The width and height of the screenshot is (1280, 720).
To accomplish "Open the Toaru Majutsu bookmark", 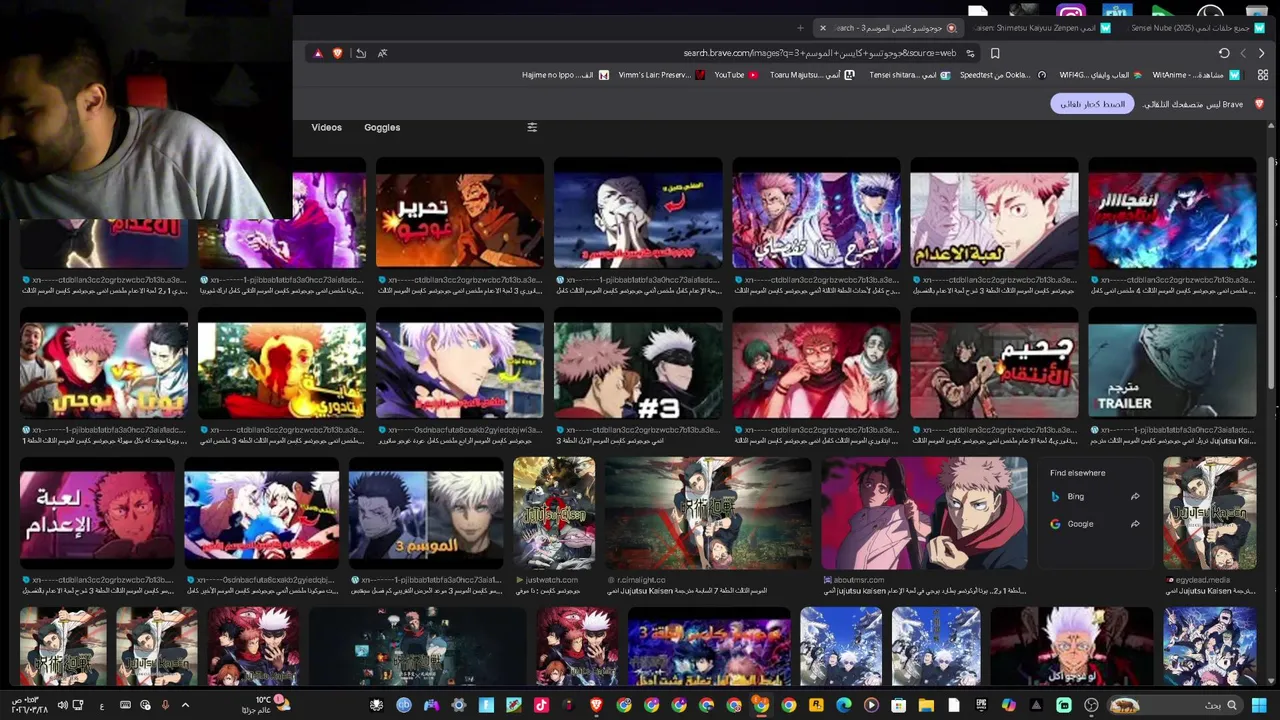I will tap(811, 75).
